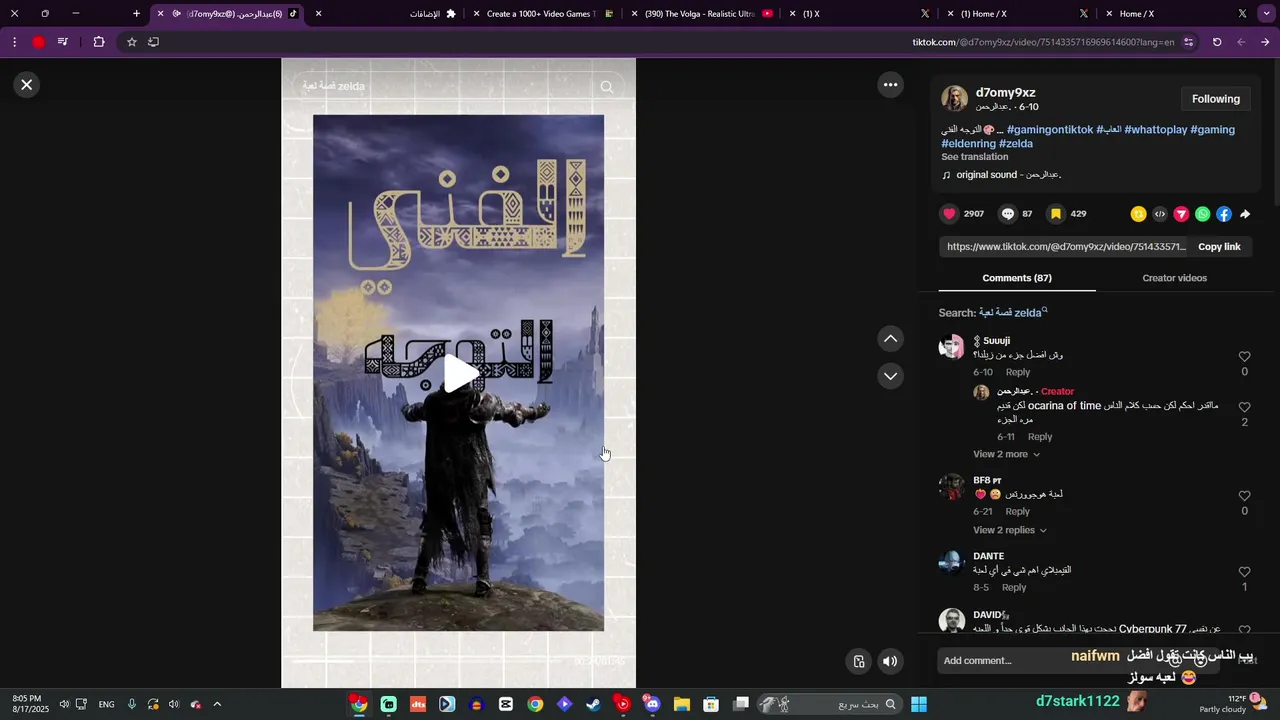Switch to the Comments (87) tab
Image resolution: width=1280 pixels, height=720 pixels.
coord(1017,278)
